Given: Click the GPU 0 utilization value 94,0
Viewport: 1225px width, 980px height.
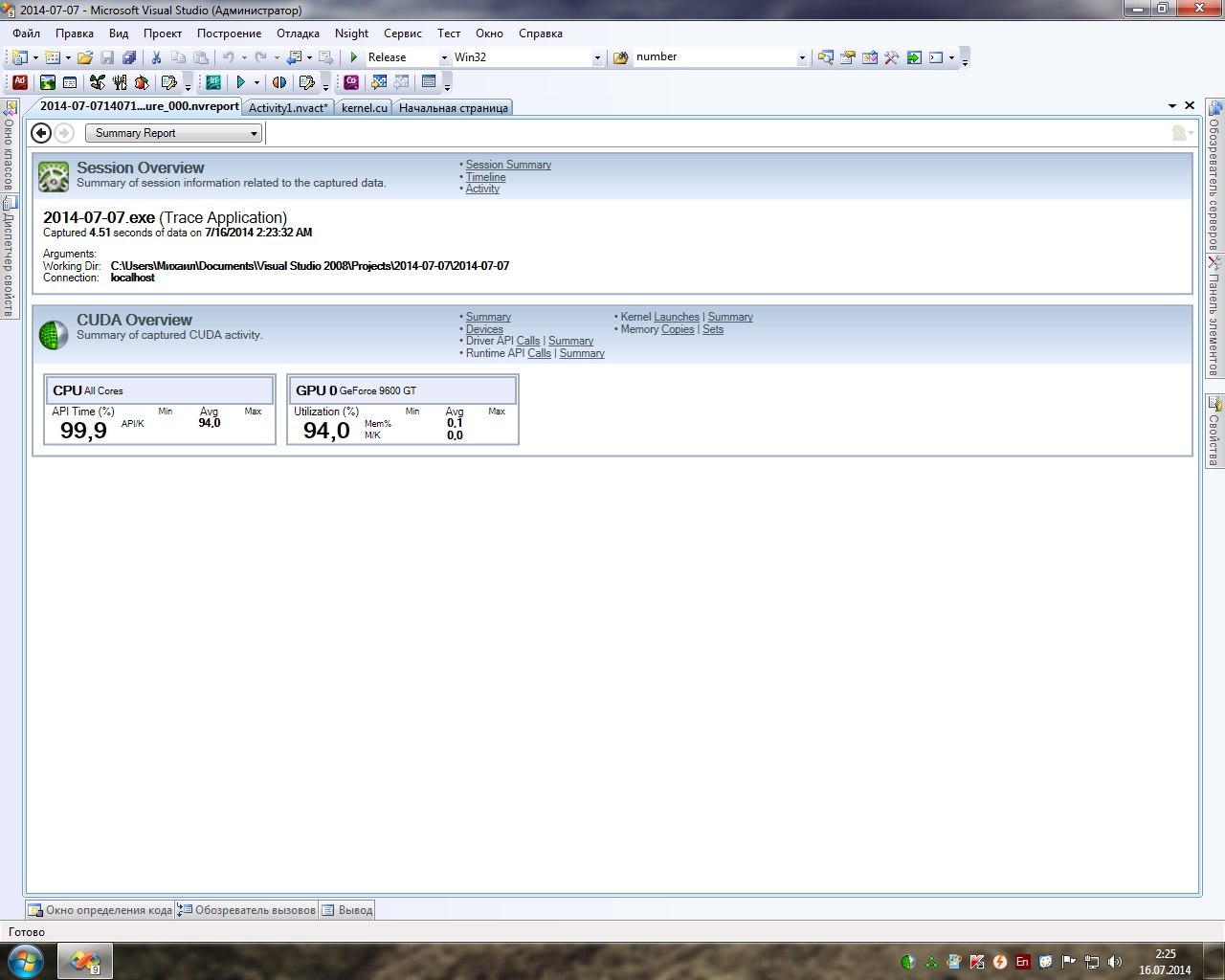Looking at the screenshot, I should [x=326, y=431].
